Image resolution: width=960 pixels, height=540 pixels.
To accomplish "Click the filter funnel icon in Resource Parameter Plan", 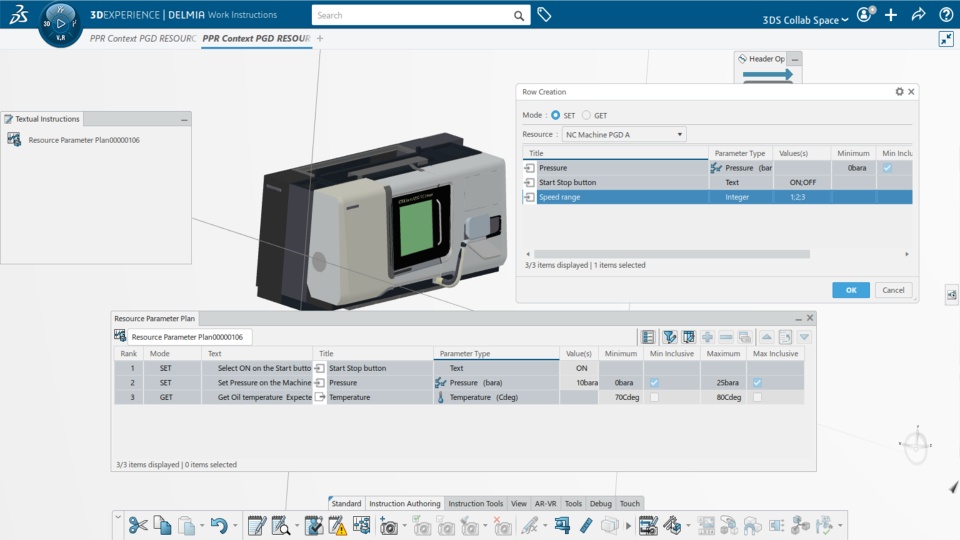I will (x=670, y=337).
